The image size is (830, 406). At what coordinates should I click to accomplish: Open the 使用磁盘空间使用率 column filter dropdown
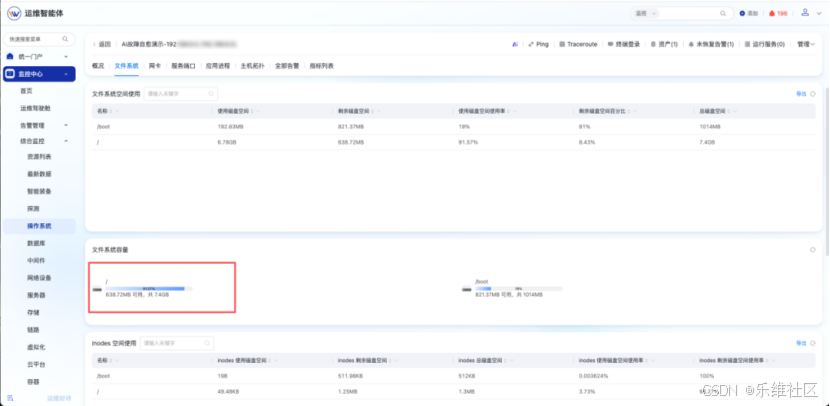pos(515,111)
